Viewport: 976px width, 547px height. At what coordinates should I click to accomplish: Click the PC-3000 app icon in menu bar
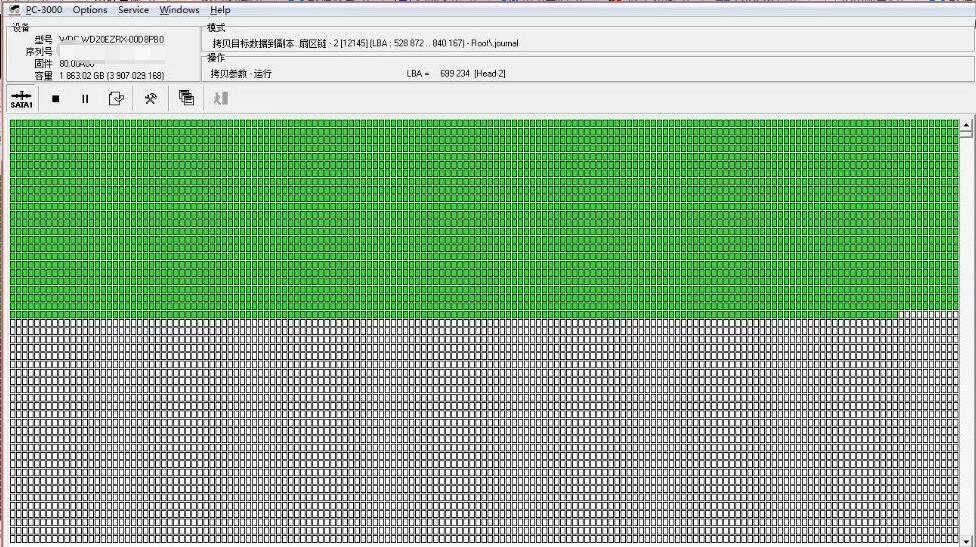click(x=14, y=9)
